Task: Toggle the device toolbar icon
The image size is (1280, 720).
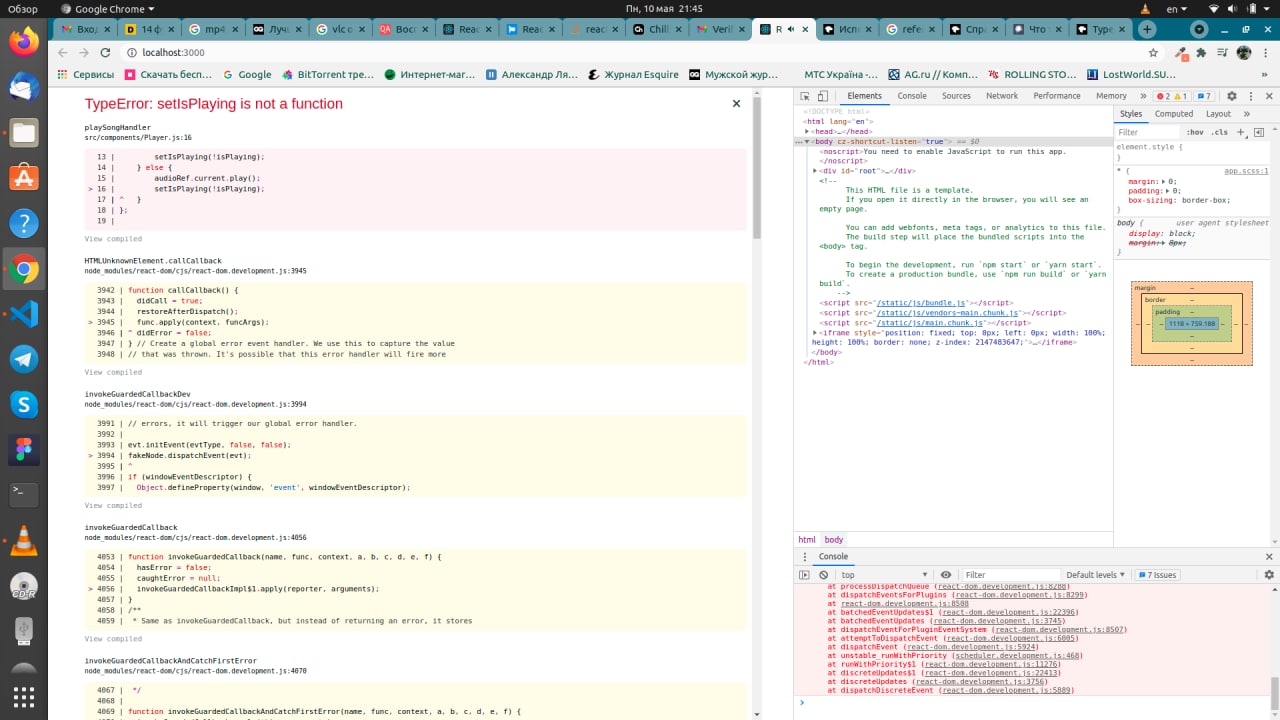Action: (822, 96)
